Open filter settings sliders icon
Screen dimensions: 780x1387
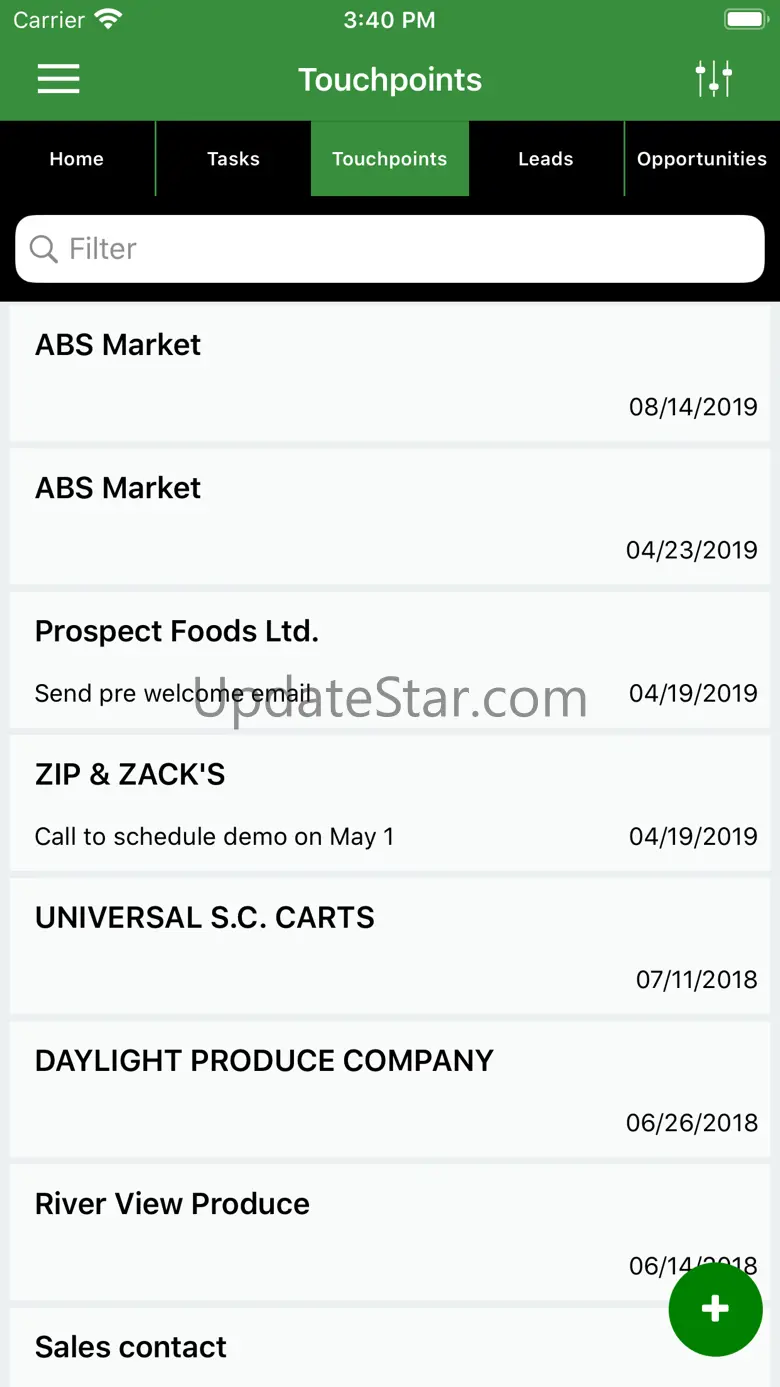[714, 79]
